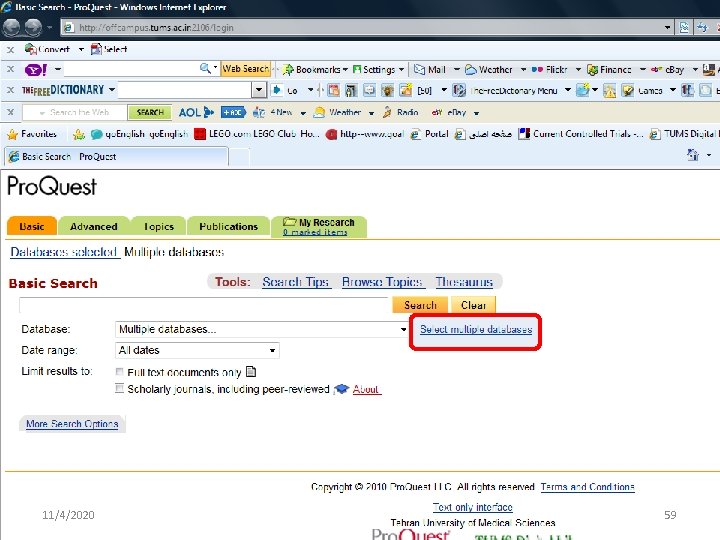Open the Portal favorites bookmark
Viewport: 720px width, 540px height.
pos(430,134)
